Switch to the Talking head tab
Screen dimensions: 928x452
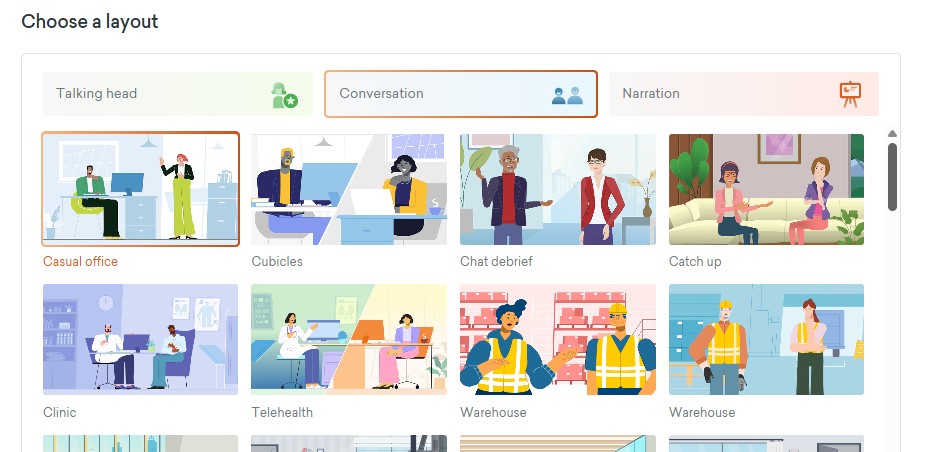pyautogui.click(x=178, y=94)
